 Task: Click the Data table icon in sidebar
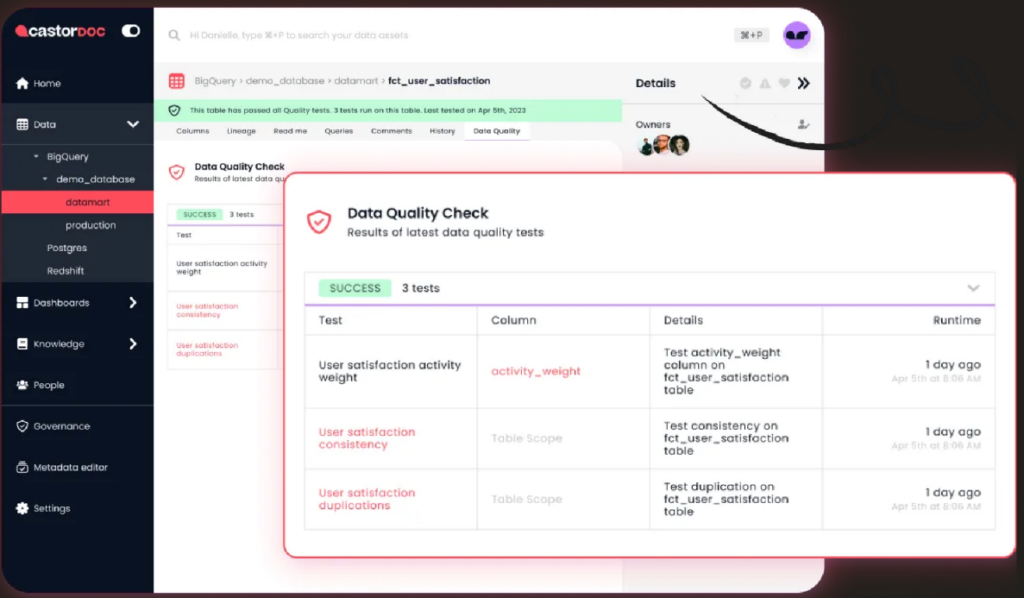coord(22,124)
